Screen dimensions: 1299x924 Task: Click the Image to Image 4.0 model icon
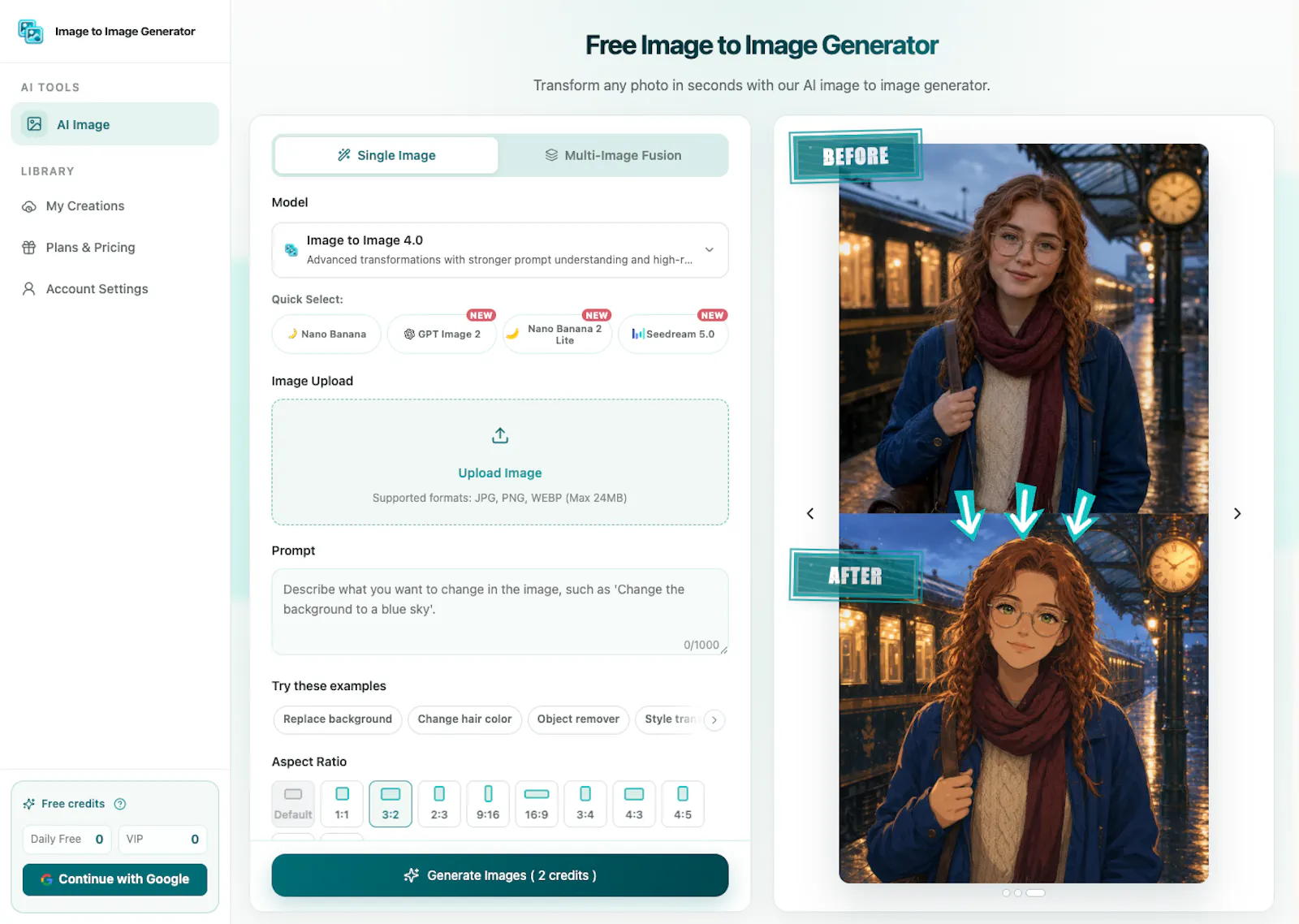coord(291,250)
